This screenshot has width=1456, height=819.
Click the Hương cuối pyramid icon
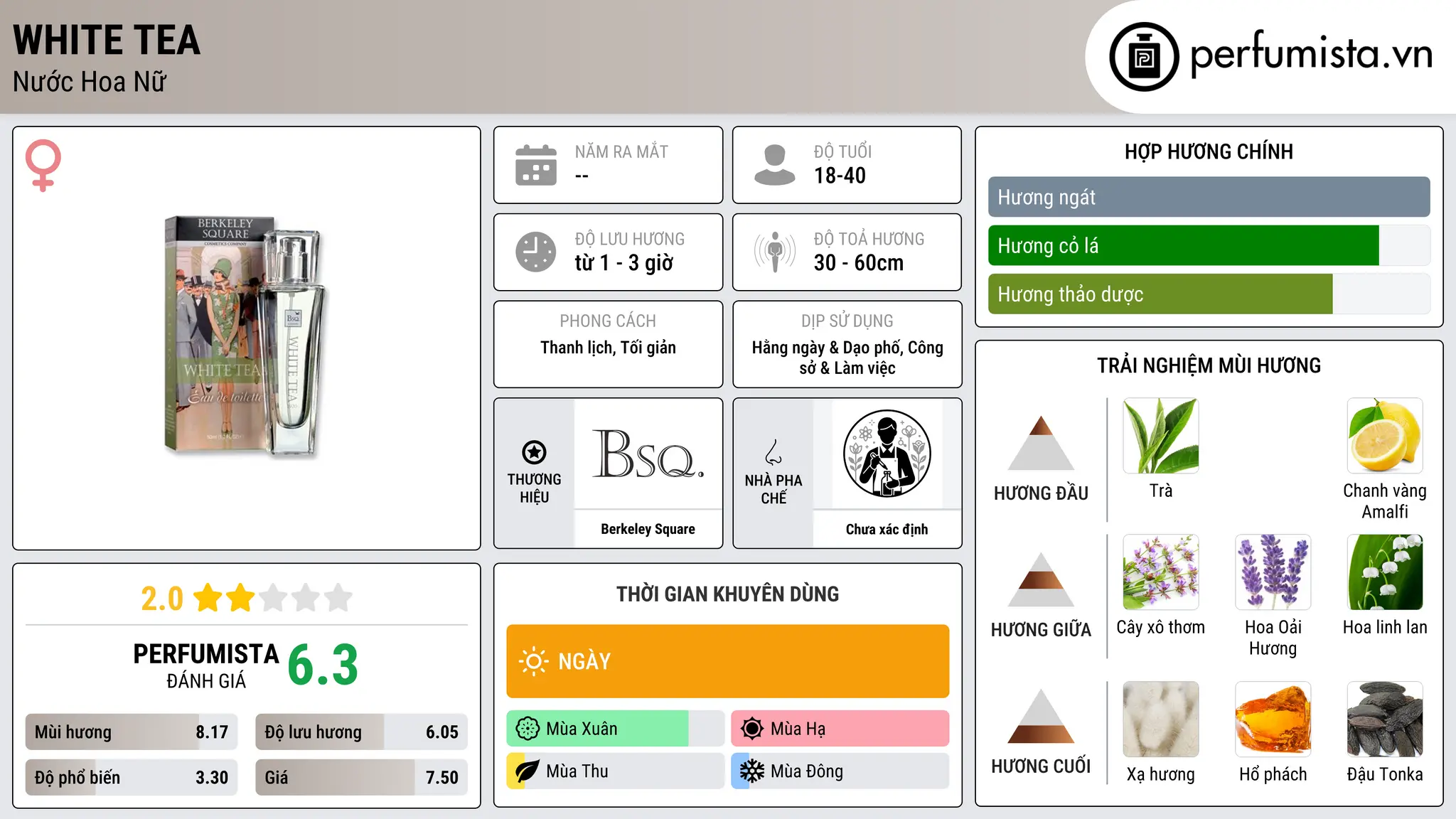(1041, 716)
